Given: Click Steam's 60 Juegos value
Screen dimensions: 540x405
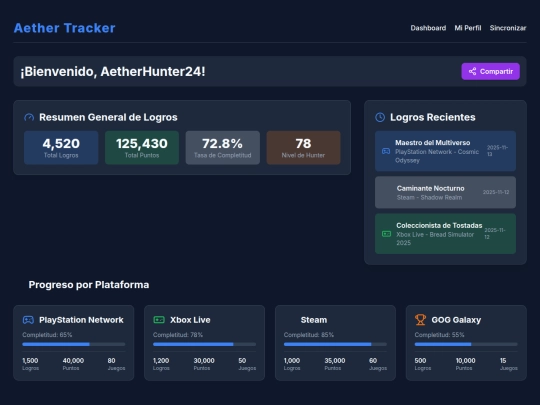Looking at the screenshot, I should [x=373, y=361].
